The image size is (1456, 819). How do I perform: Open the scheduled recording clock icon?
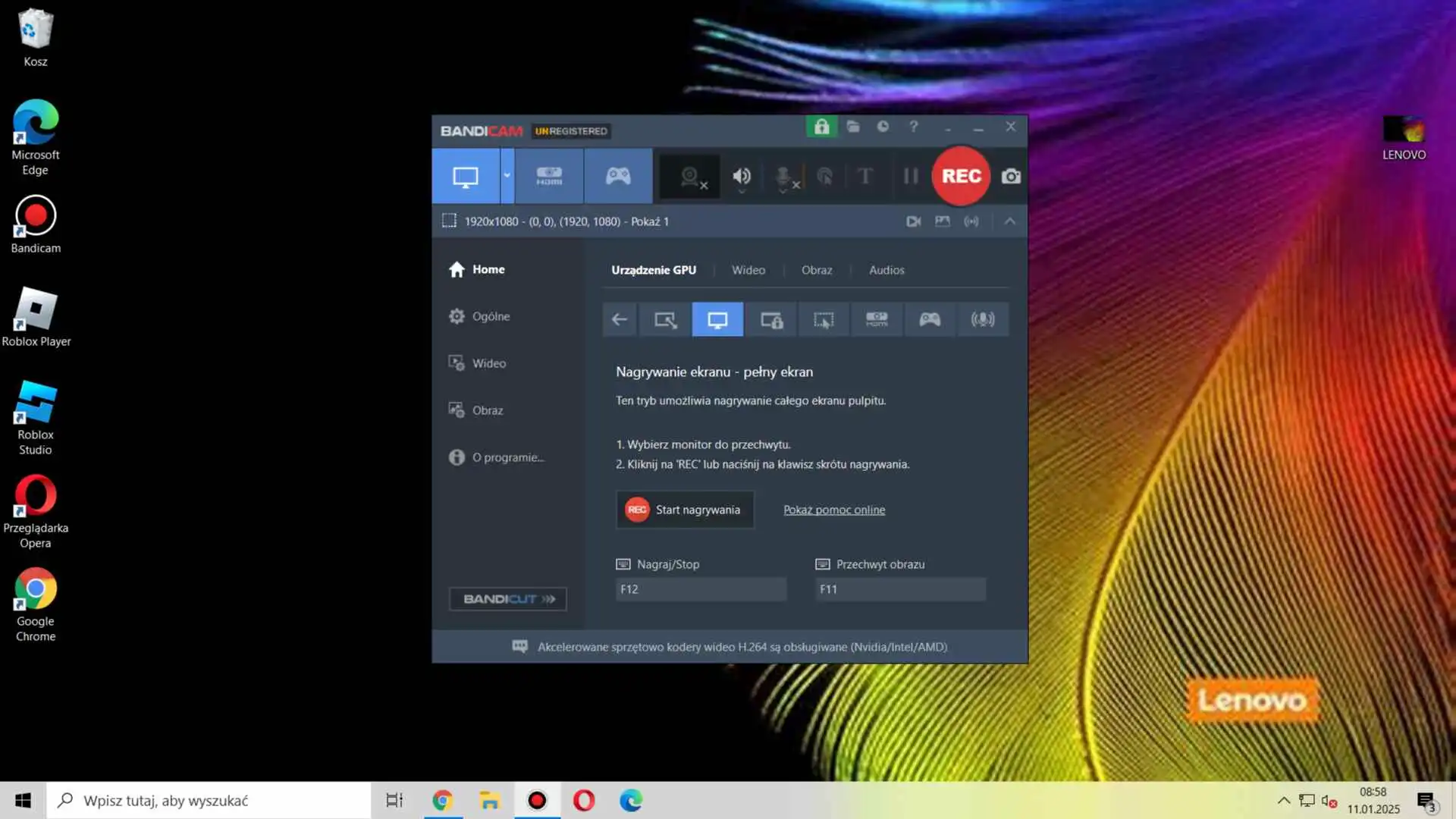pos(883,127)
